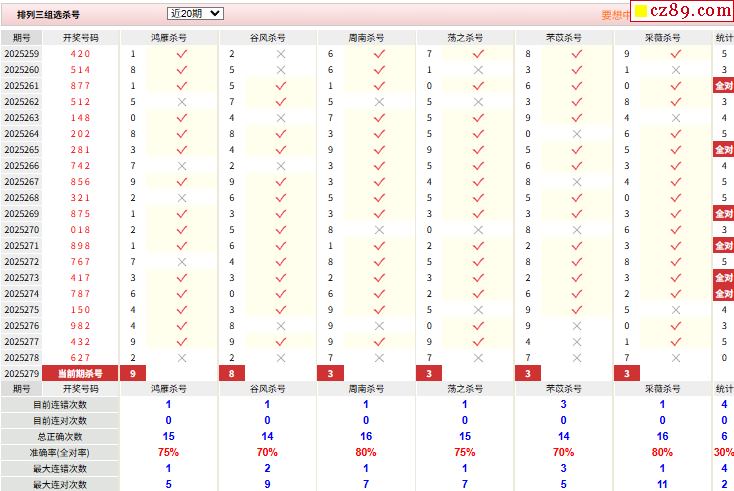Click the 全对 badge in row 2025269
The image size is (734, 491).
coord(723,214)
